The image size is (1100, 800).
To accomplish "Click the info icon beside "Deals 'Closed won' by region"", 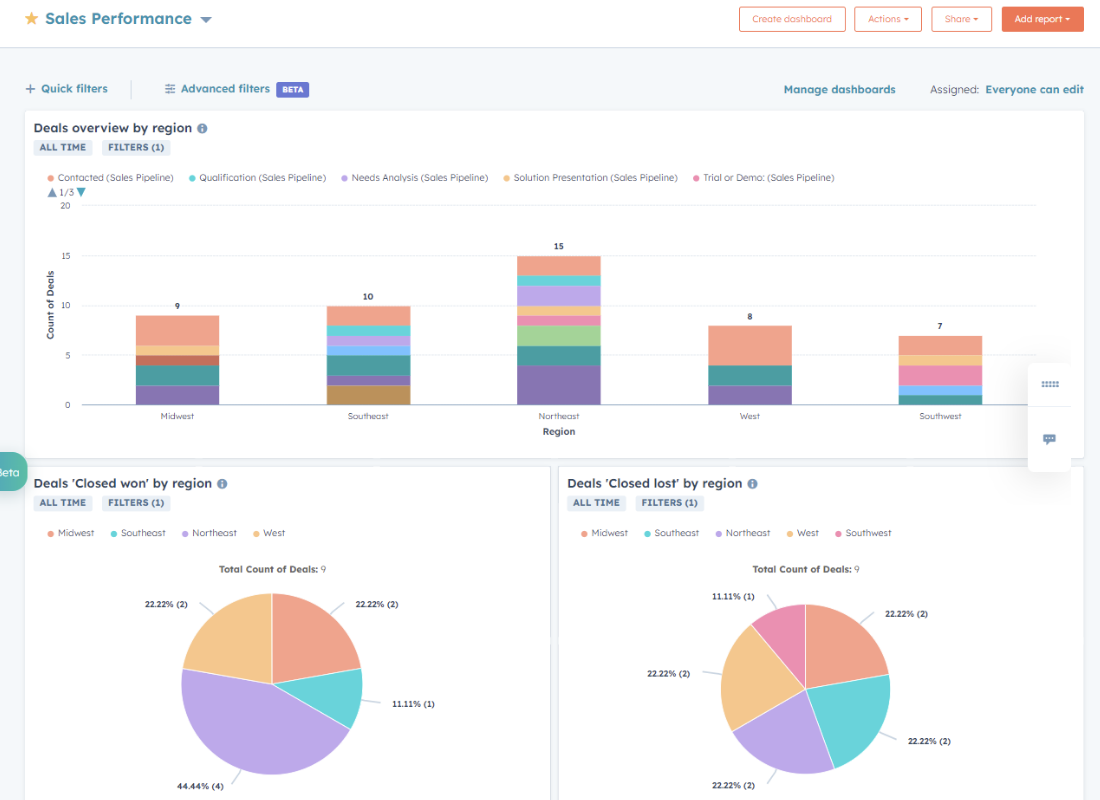I will point(222,483).
